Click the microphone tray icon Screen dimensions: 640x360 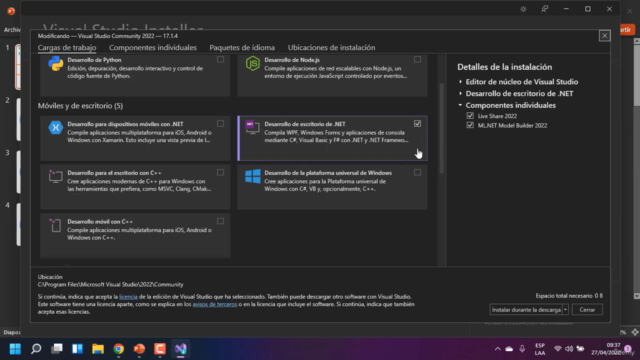(x=522, y=349)
